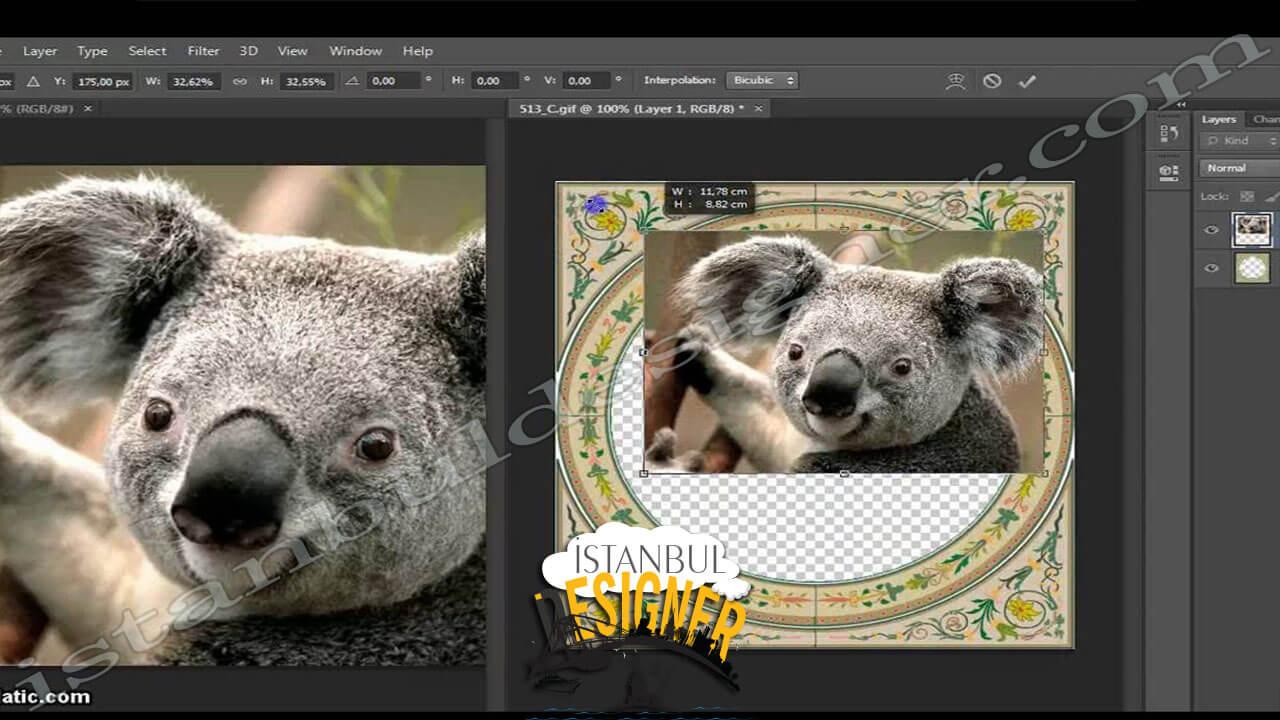Image resolution: width=1280 pixels, height=720 pixels.
Task: Click the Lock label in Layers panel
Action: pyautogui.click(x=1214, y=196)
